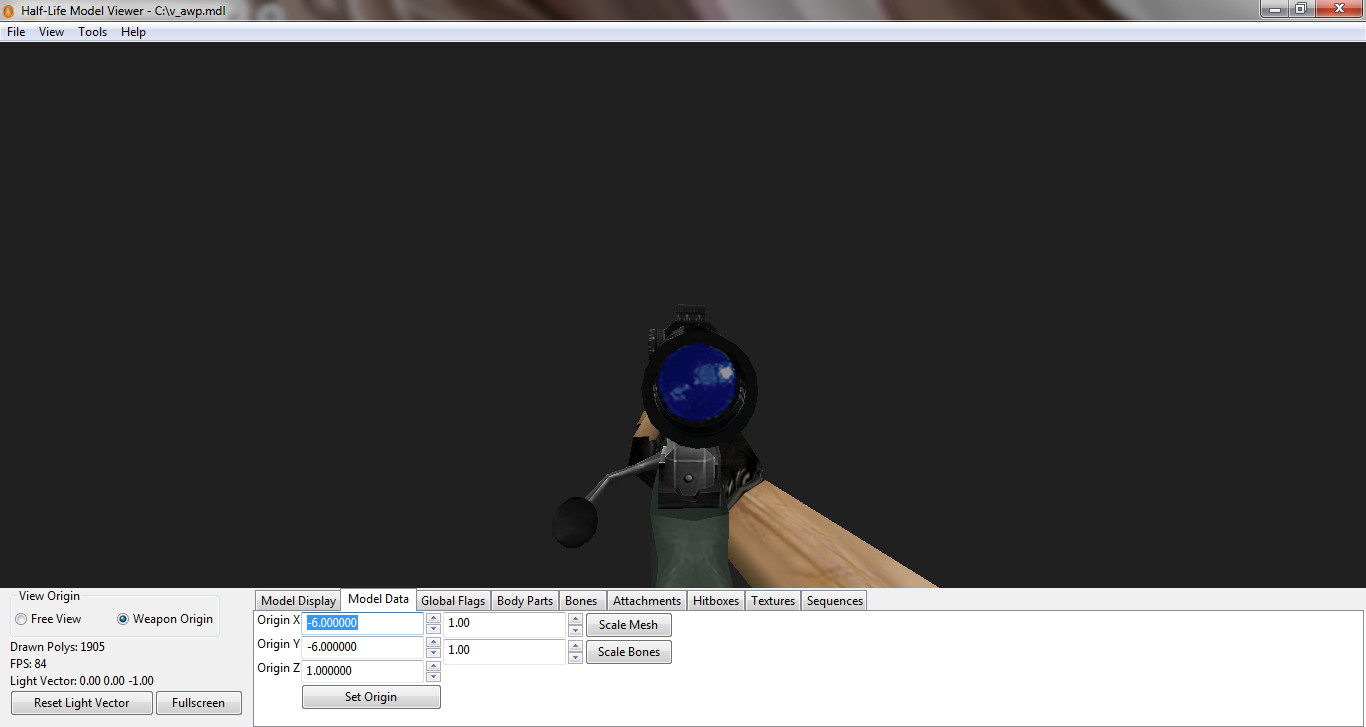The height and width of the screenshot is (727, 1366).
Task: Click the Scale Mesh button
Action: click(629, 625)
